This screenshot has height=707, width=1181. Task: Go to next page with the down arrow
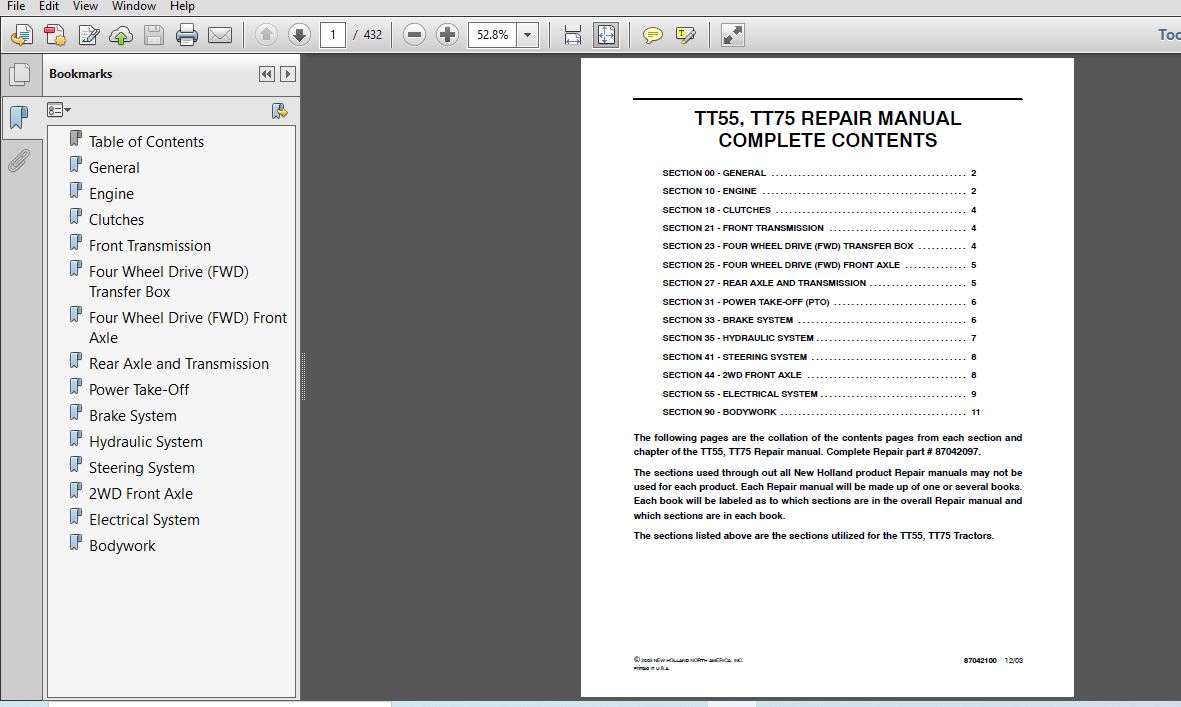click(299, 35)
